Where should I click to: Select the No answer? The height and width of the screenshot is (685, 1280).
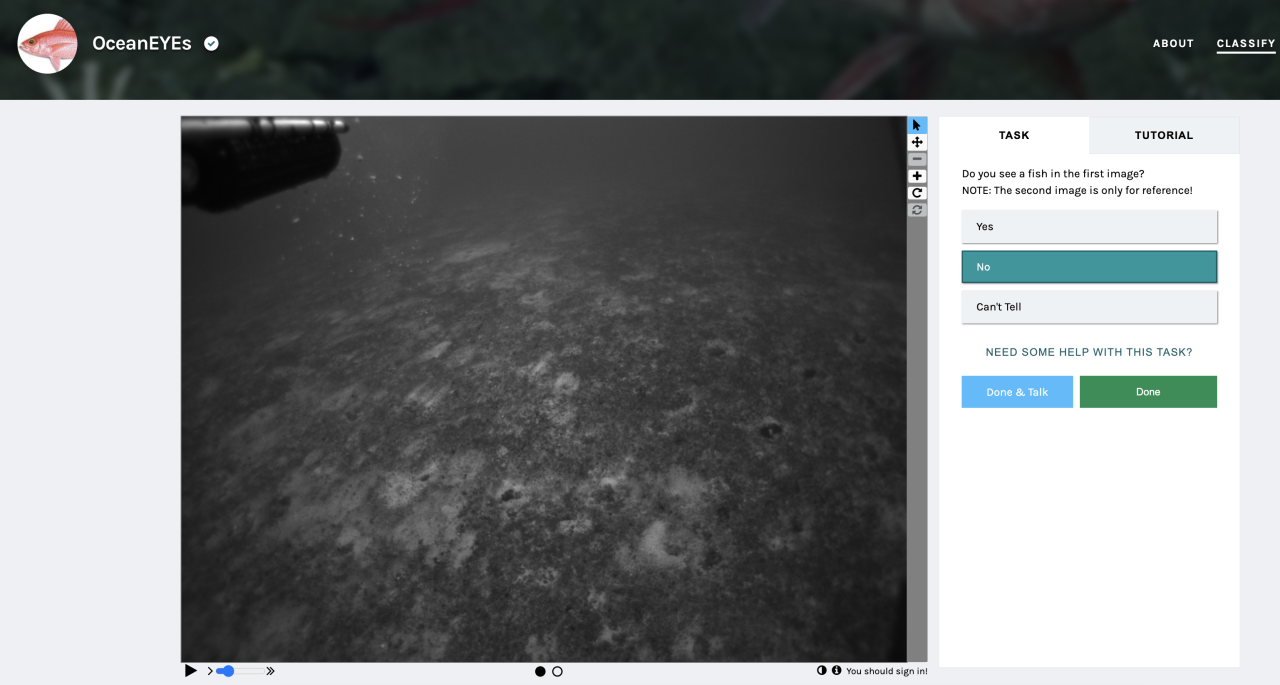1089,267
